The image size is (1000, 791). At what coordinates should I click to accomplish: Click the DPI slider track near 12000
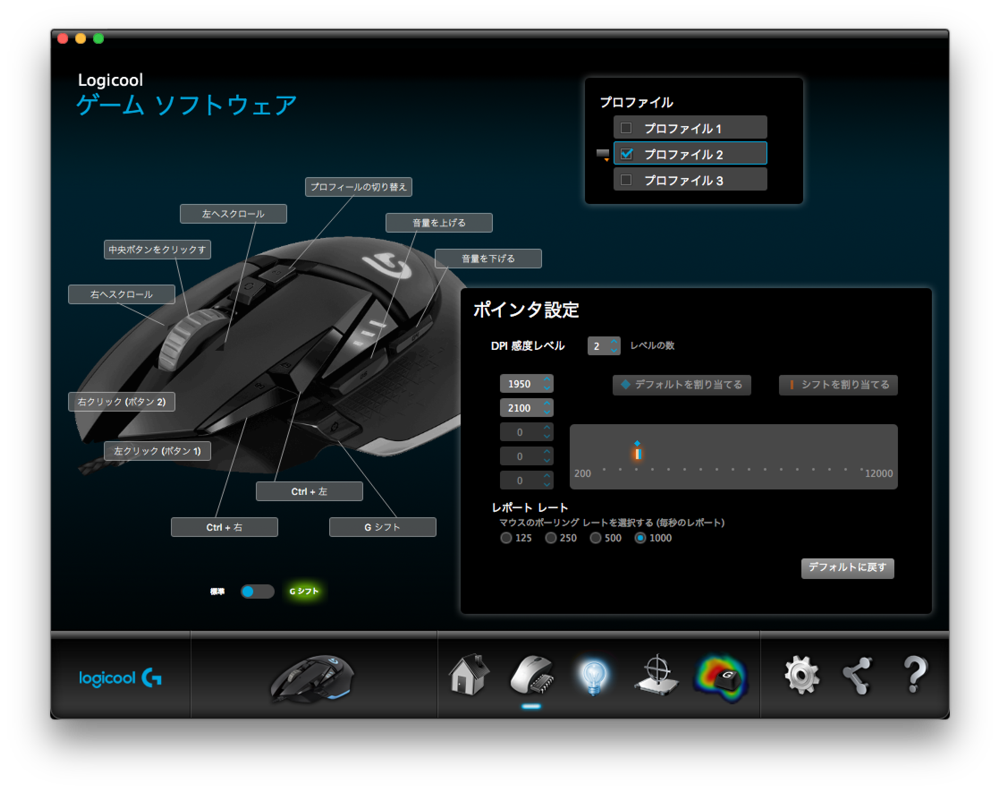(861, 469)
